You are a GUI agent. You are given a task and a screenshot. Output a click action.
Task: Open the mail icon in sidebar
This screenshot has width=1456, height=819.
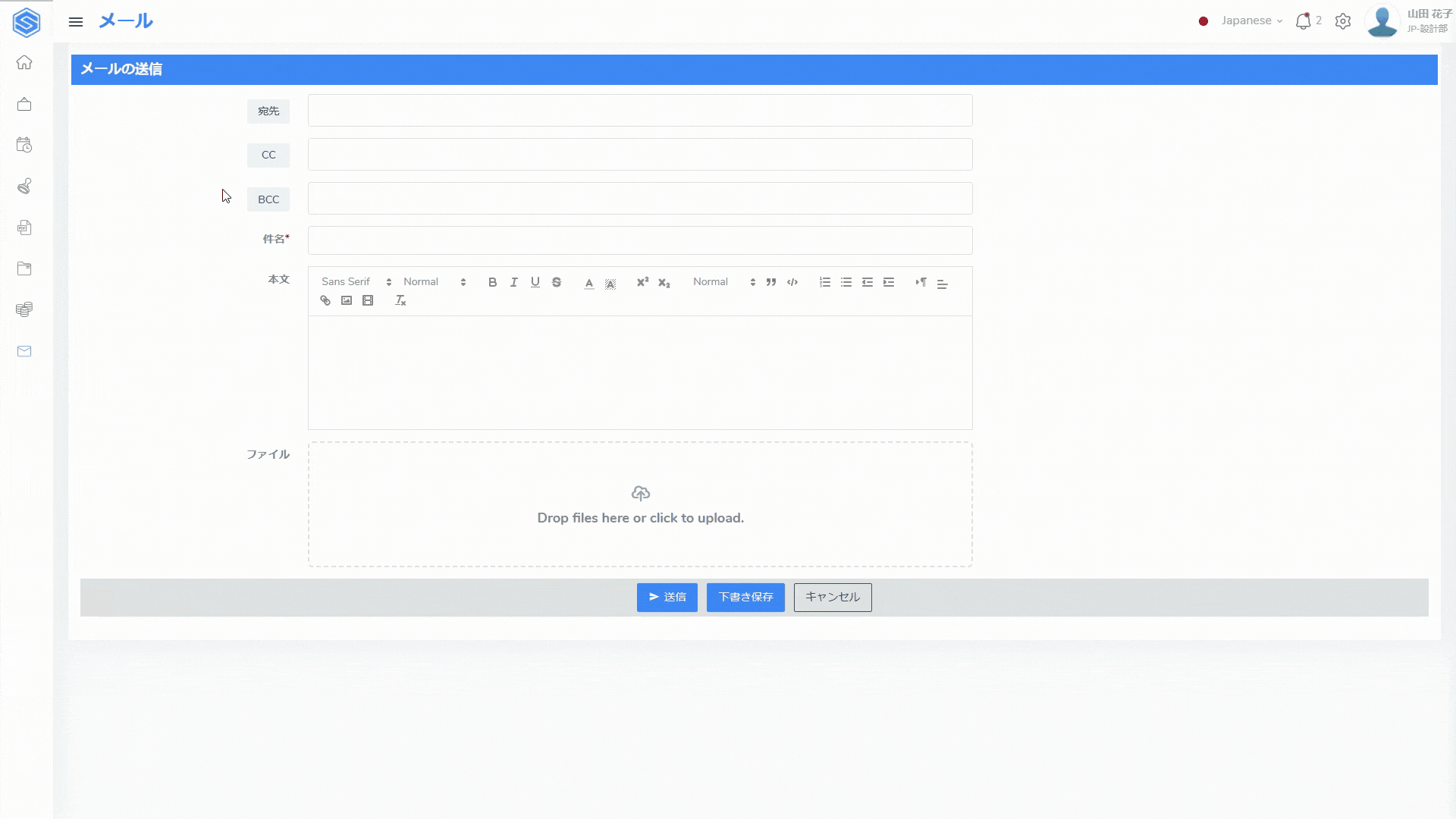(x=24, y=351)
